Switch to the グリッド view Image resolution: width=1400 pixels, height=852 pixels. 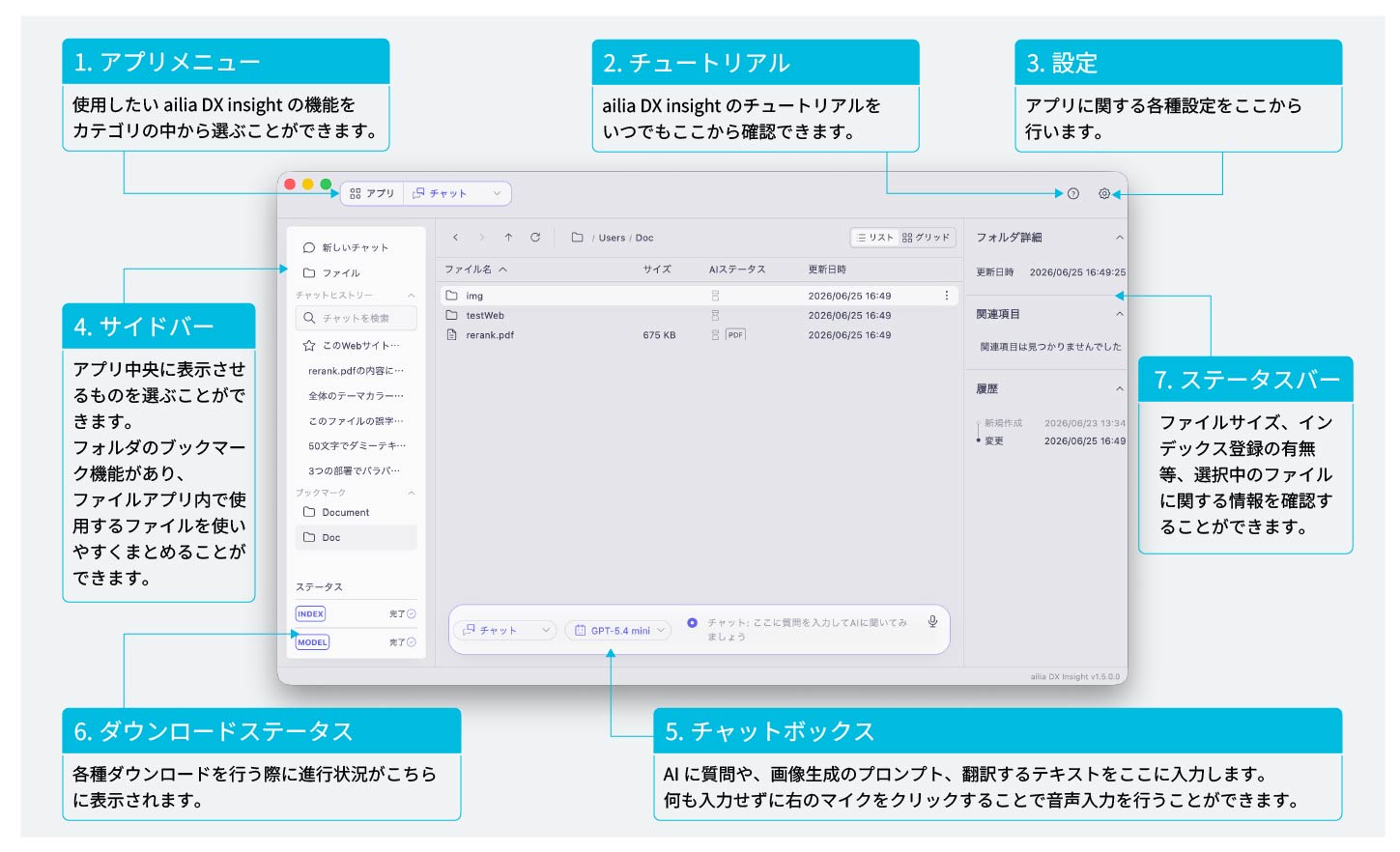click(x=926, y=238)
